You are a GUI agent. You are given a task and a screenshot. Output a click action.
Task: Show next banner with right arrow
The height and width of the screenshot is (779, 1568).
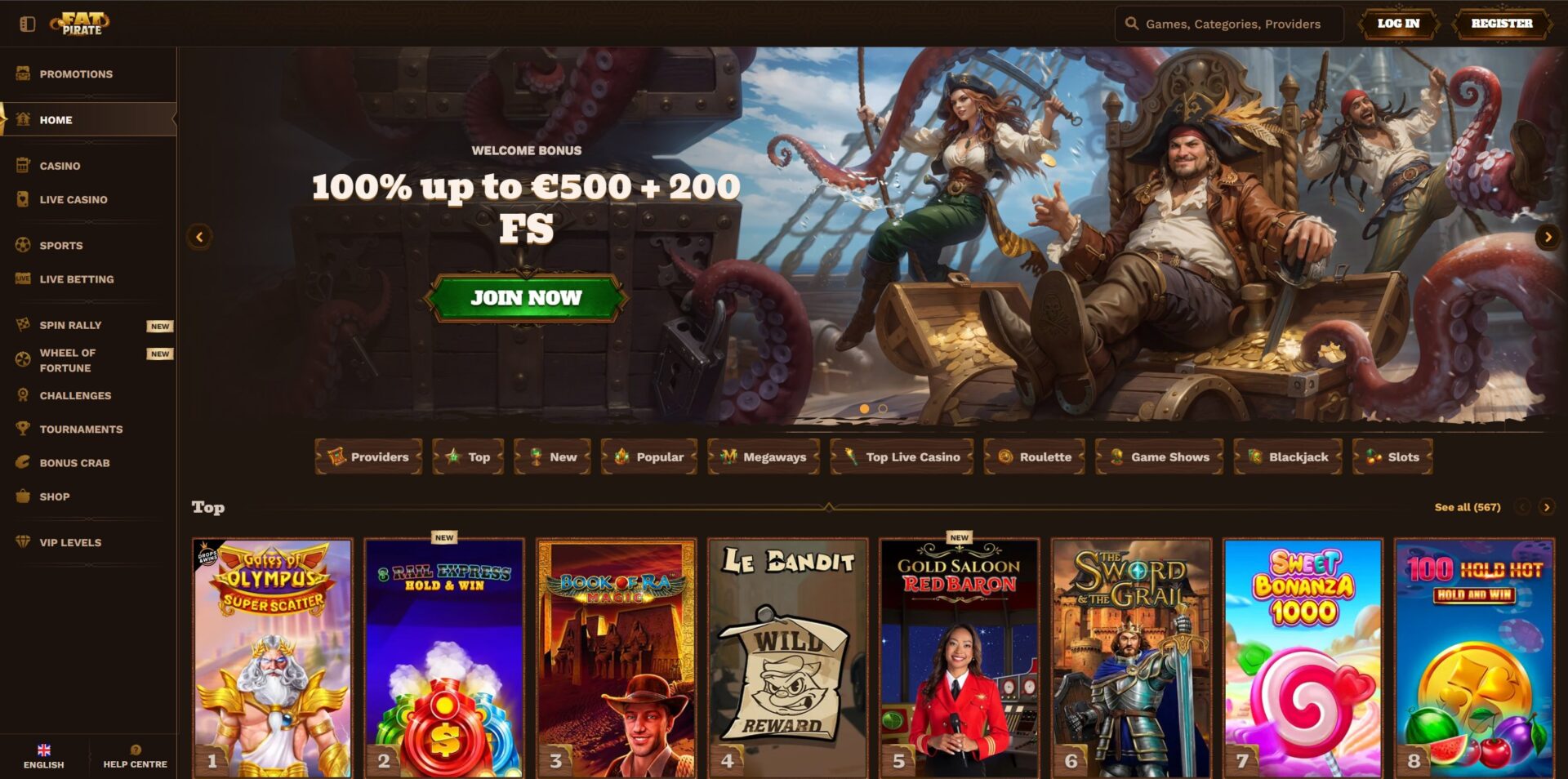(1548, 237)
